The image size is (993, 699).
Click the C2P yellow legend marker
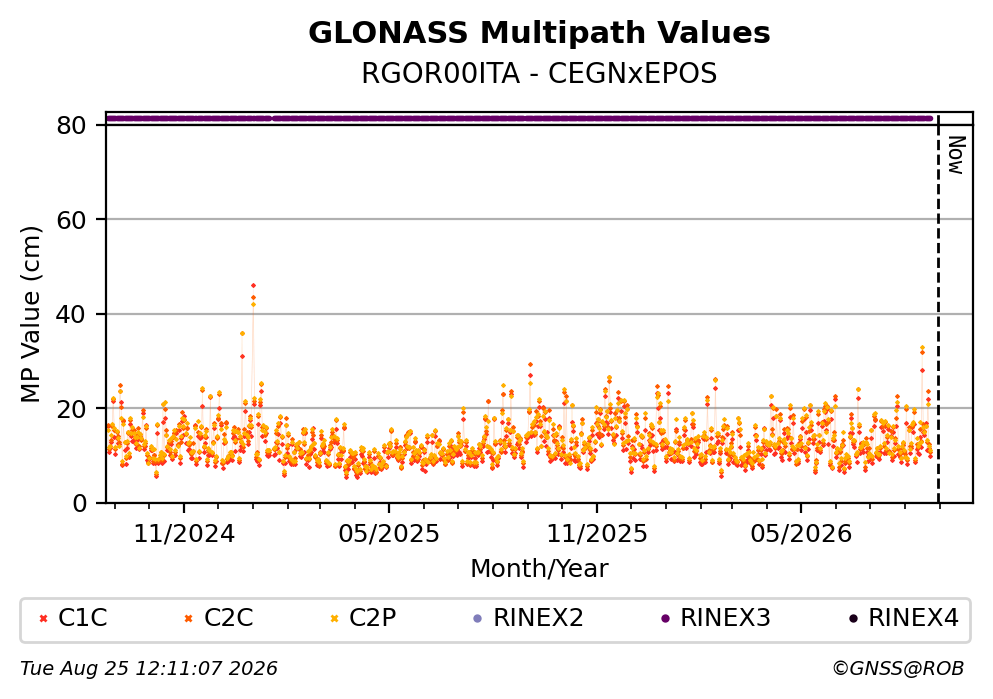pyautogui.click(x=334, y=619)
